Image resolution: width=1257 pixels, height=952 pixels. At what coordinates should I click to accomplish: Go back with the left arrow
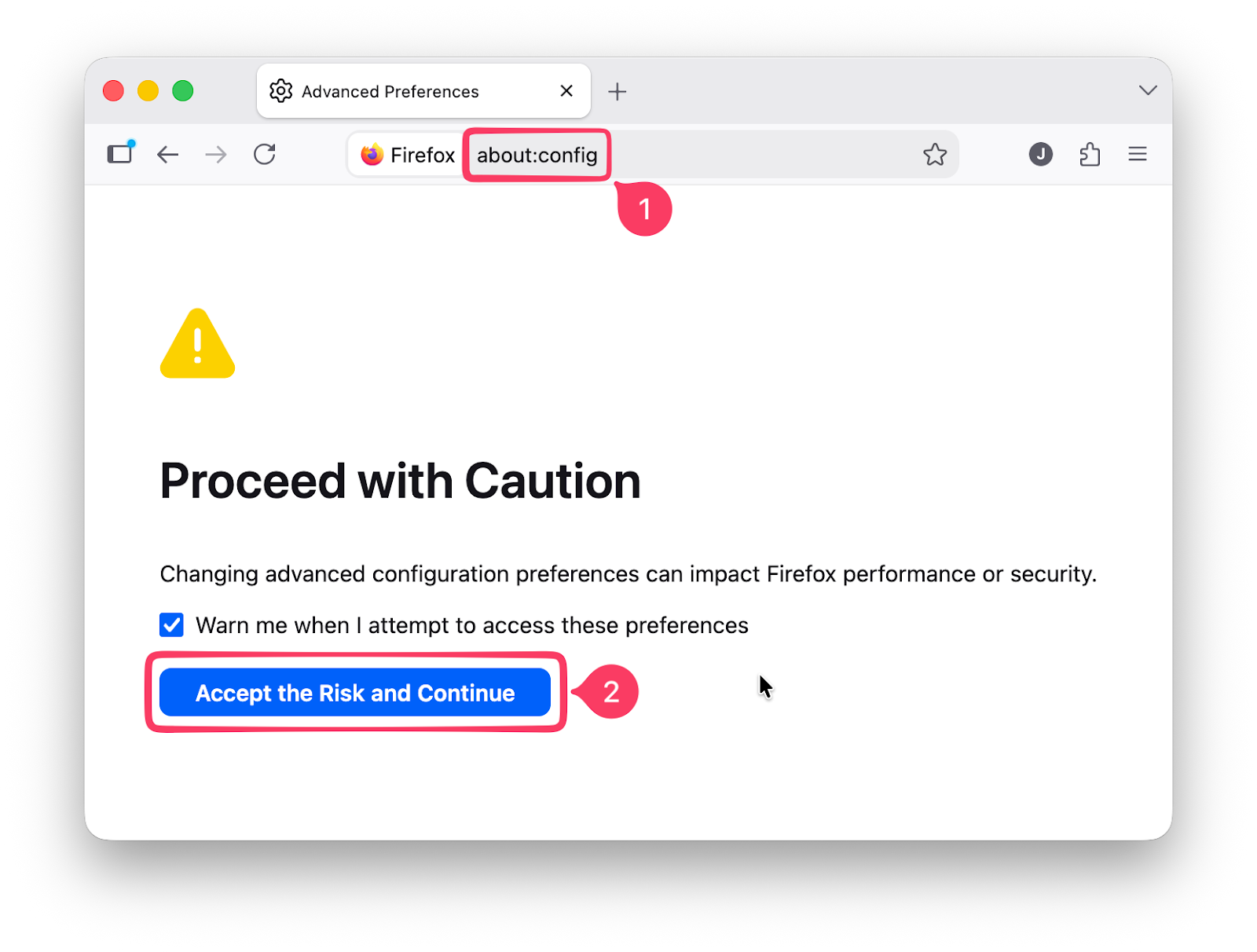(x=168, y=155)
